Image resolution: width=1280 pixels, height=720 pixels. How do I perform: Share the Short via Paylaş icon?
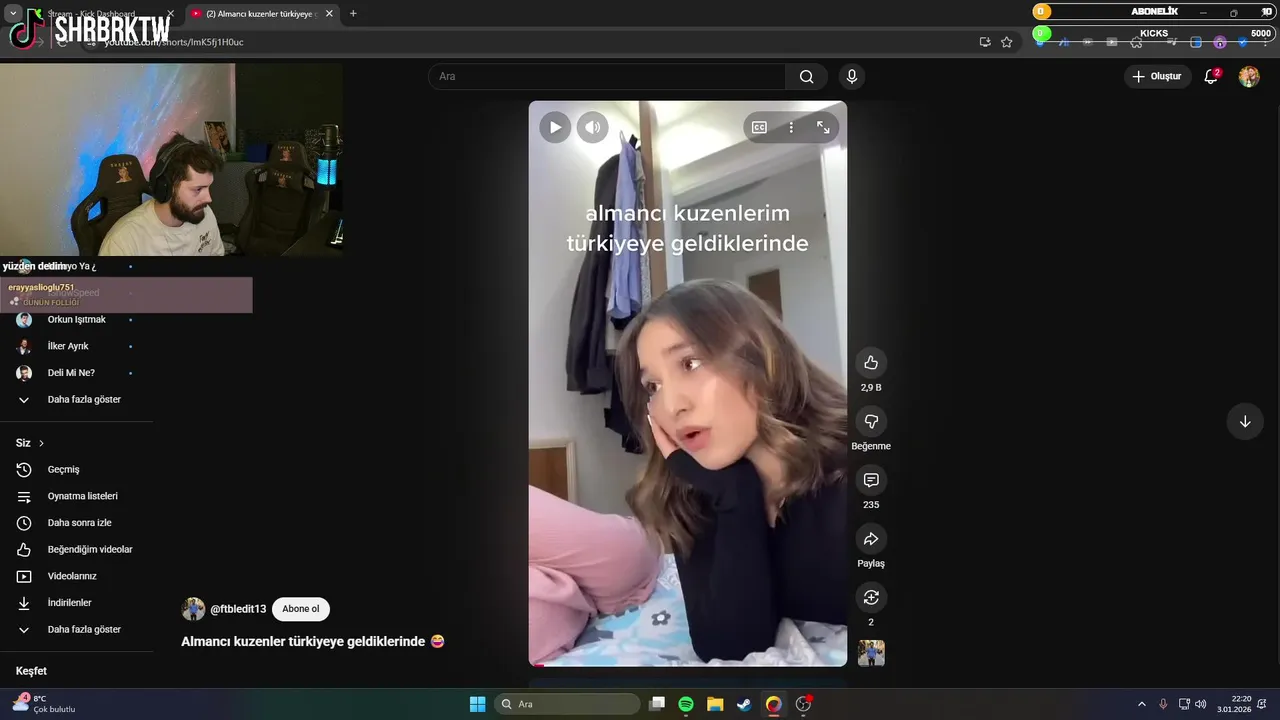click(x=871, y=539)
